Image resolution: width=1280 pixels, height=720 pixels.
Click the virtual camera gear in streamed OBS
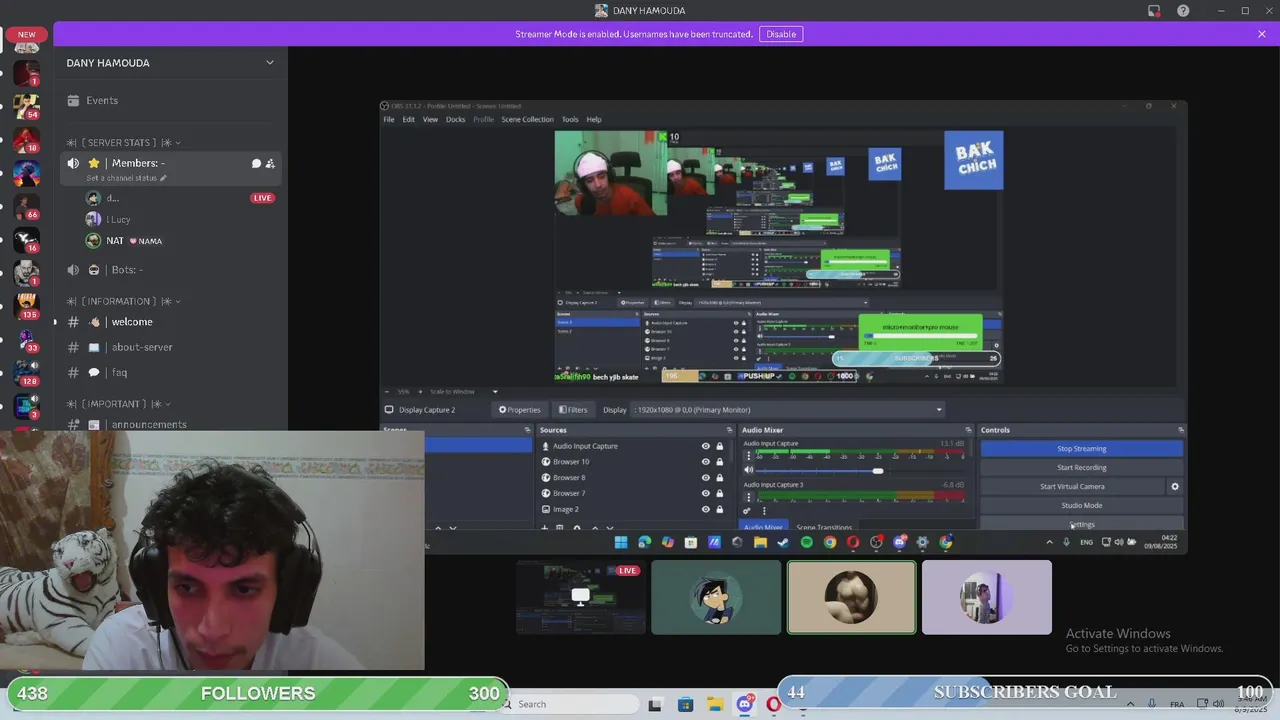[x=1175, y=486]
